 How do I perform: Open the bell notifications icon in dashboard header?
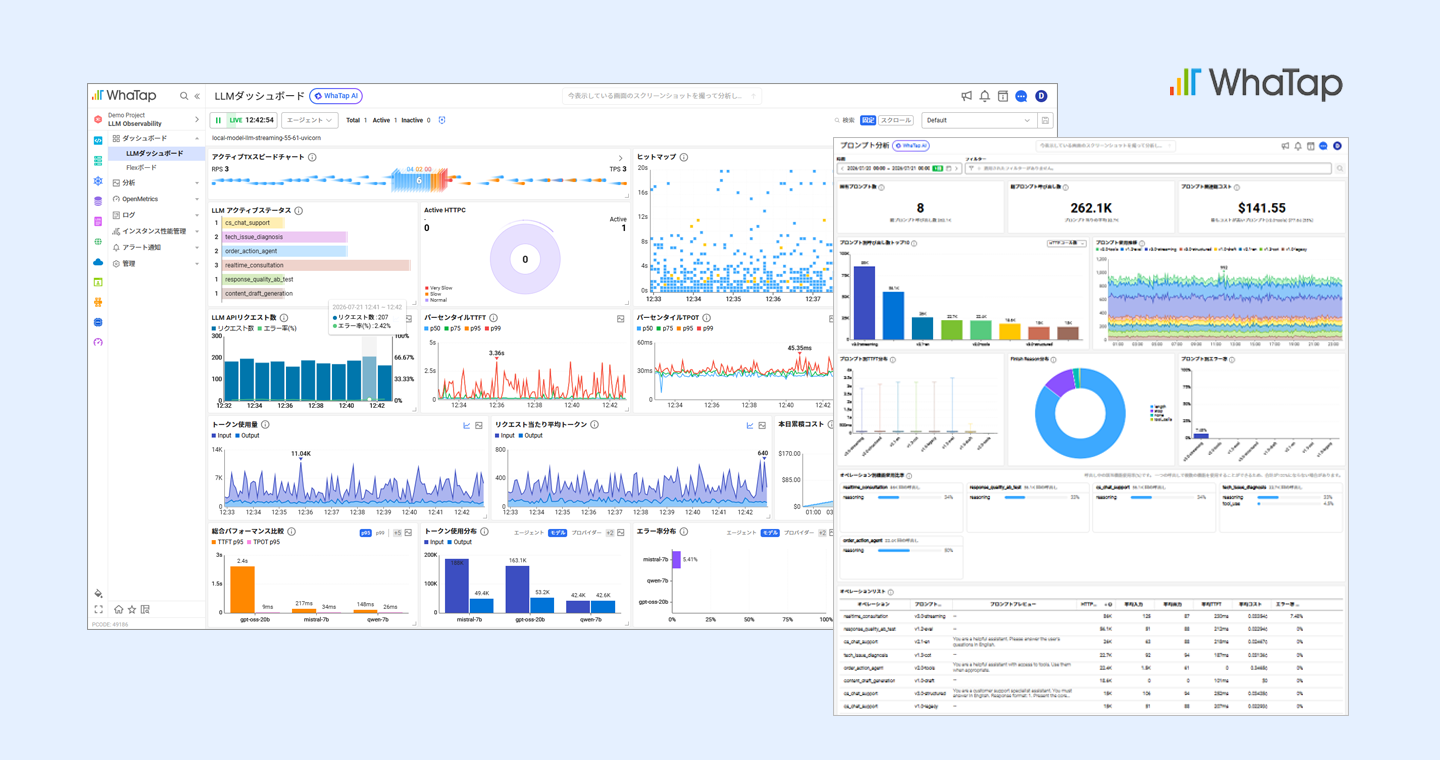(985, 96)
